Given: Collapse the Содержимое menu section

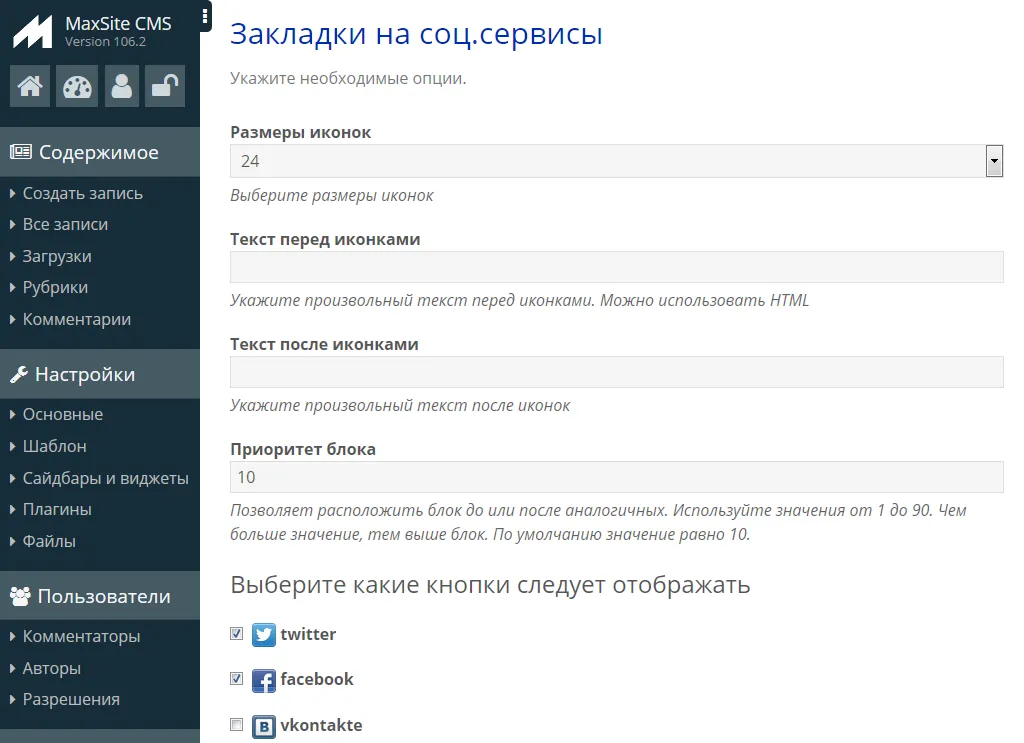Looking at the screenshot, I should (x=98, y=153).
